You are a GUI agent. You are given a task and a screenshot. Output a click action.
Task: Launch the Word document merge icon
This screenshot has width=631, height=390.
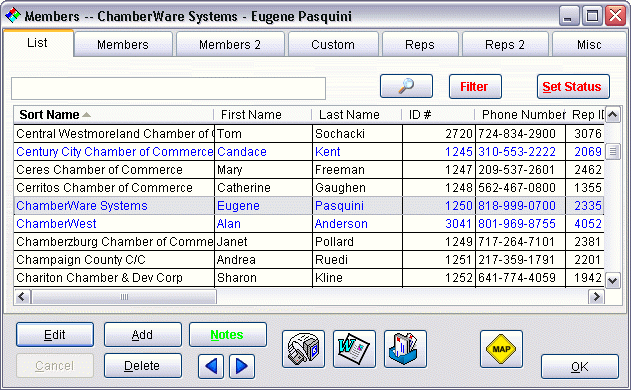coord(354,349)
